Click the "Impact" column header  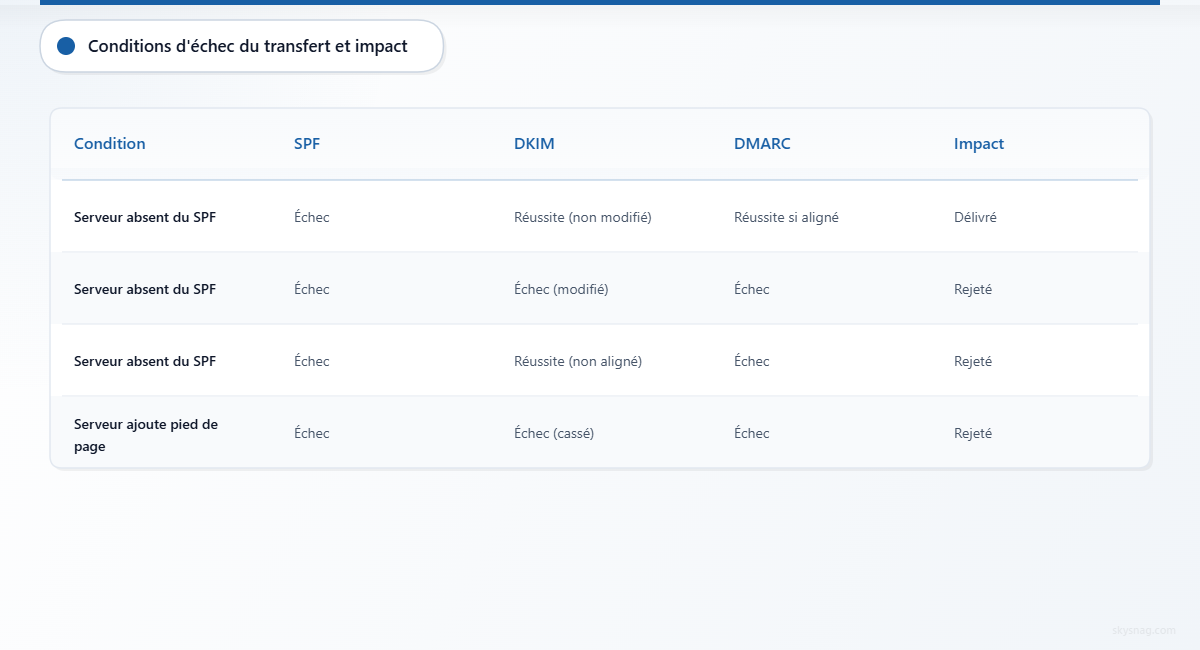pyautogui.click(x=979, y=144)
